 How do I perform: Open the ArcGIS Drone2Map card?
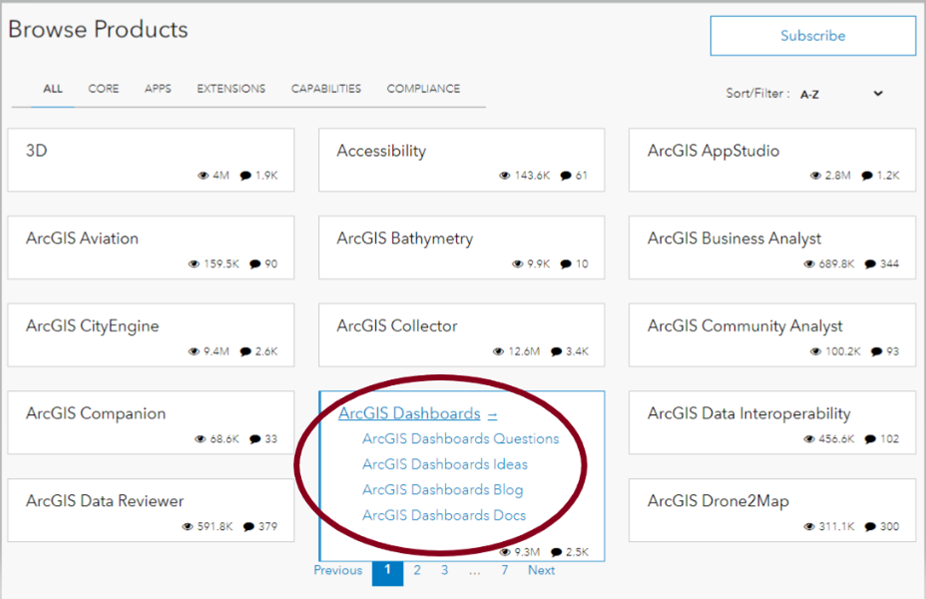click(x=772, y=510)
